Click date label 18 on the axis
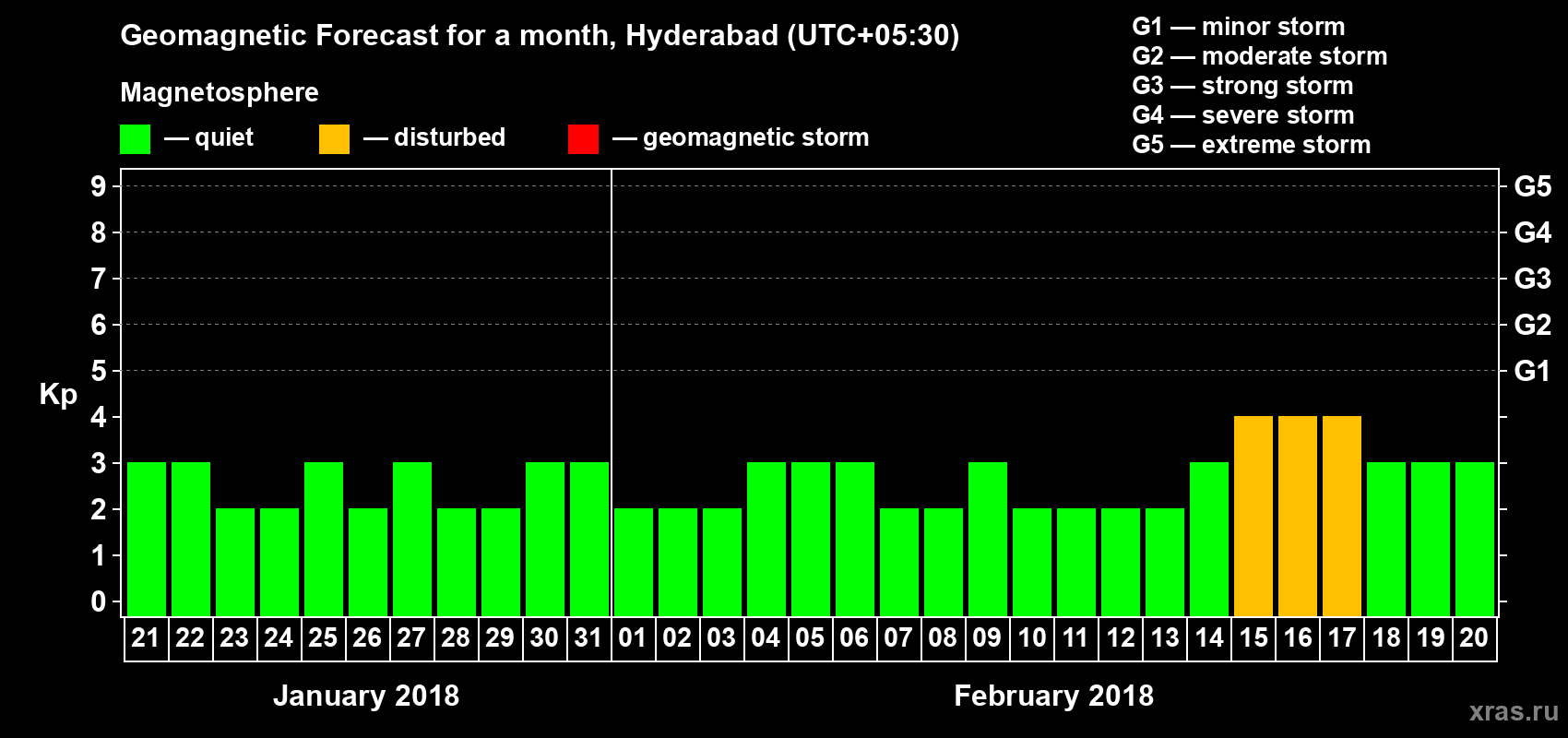Image resolution: width=1568 pixels, height=738 pixels. click(x=1385, y=637)
